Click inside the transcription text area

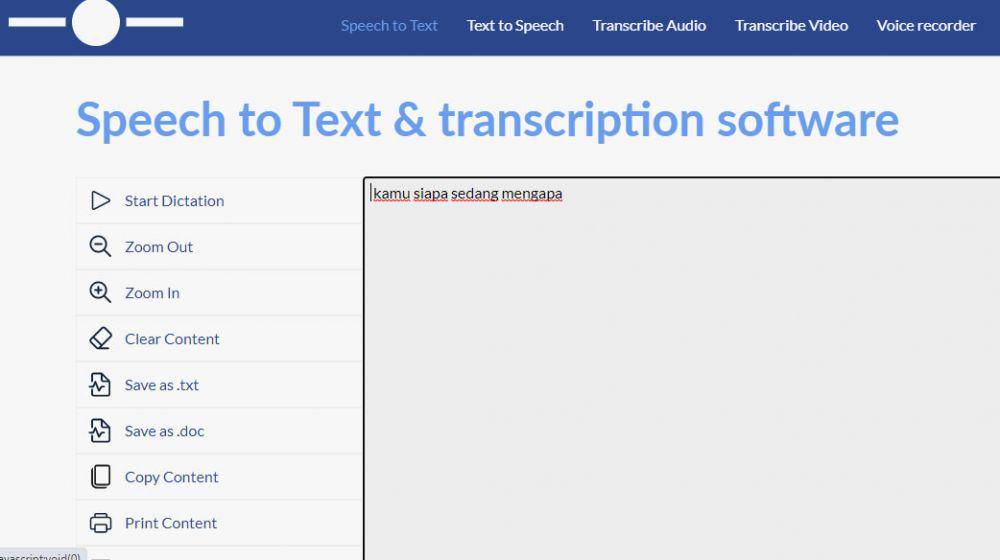coord(682,370)
